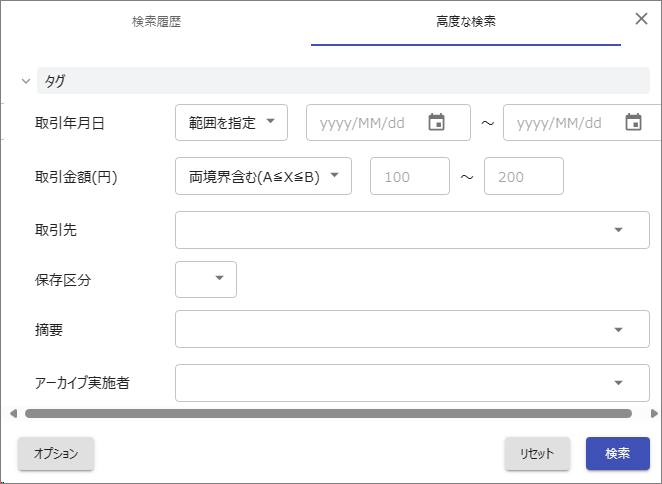This screenshot has width=662, height=484.
Task: Focus the start date yyyy/MM/dd field
Action: 366,123
